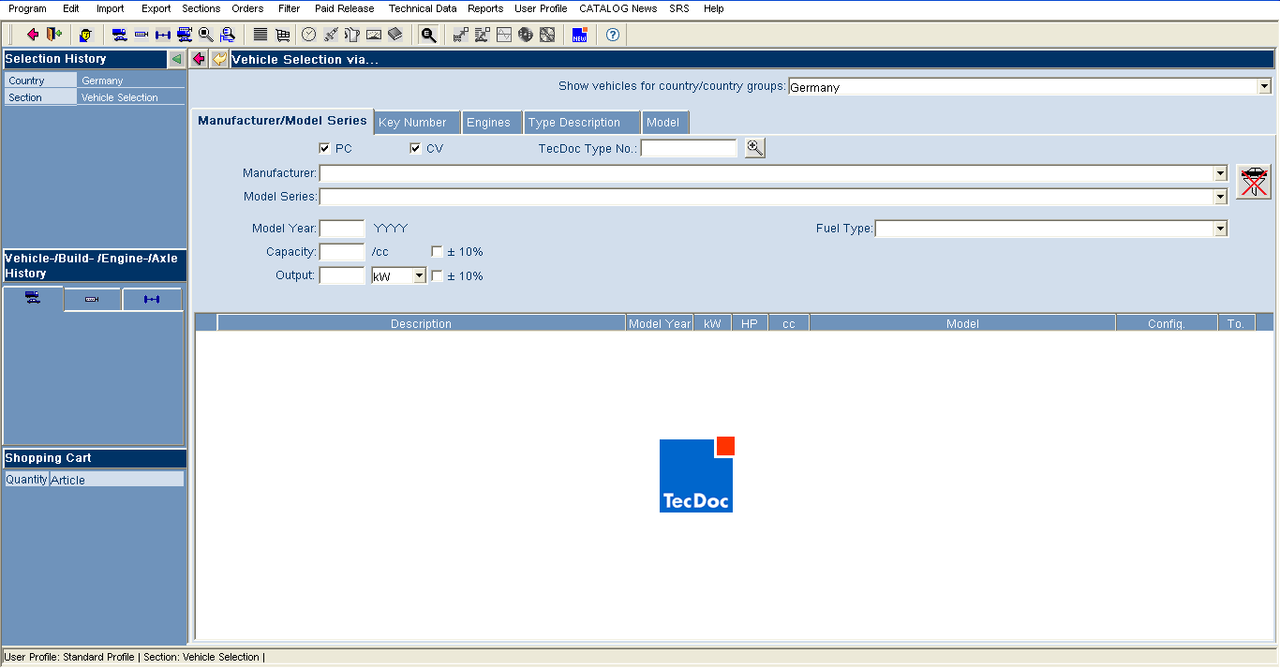Switch to the Model tab
The width and height of the screenshot is (1280, 668).
(665, 122)
